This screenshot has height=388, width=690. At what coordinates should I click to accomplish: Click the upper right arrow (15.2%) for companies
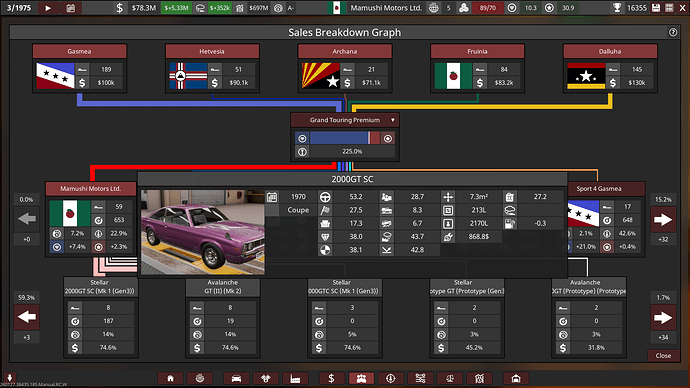click(x=663, y=219)
